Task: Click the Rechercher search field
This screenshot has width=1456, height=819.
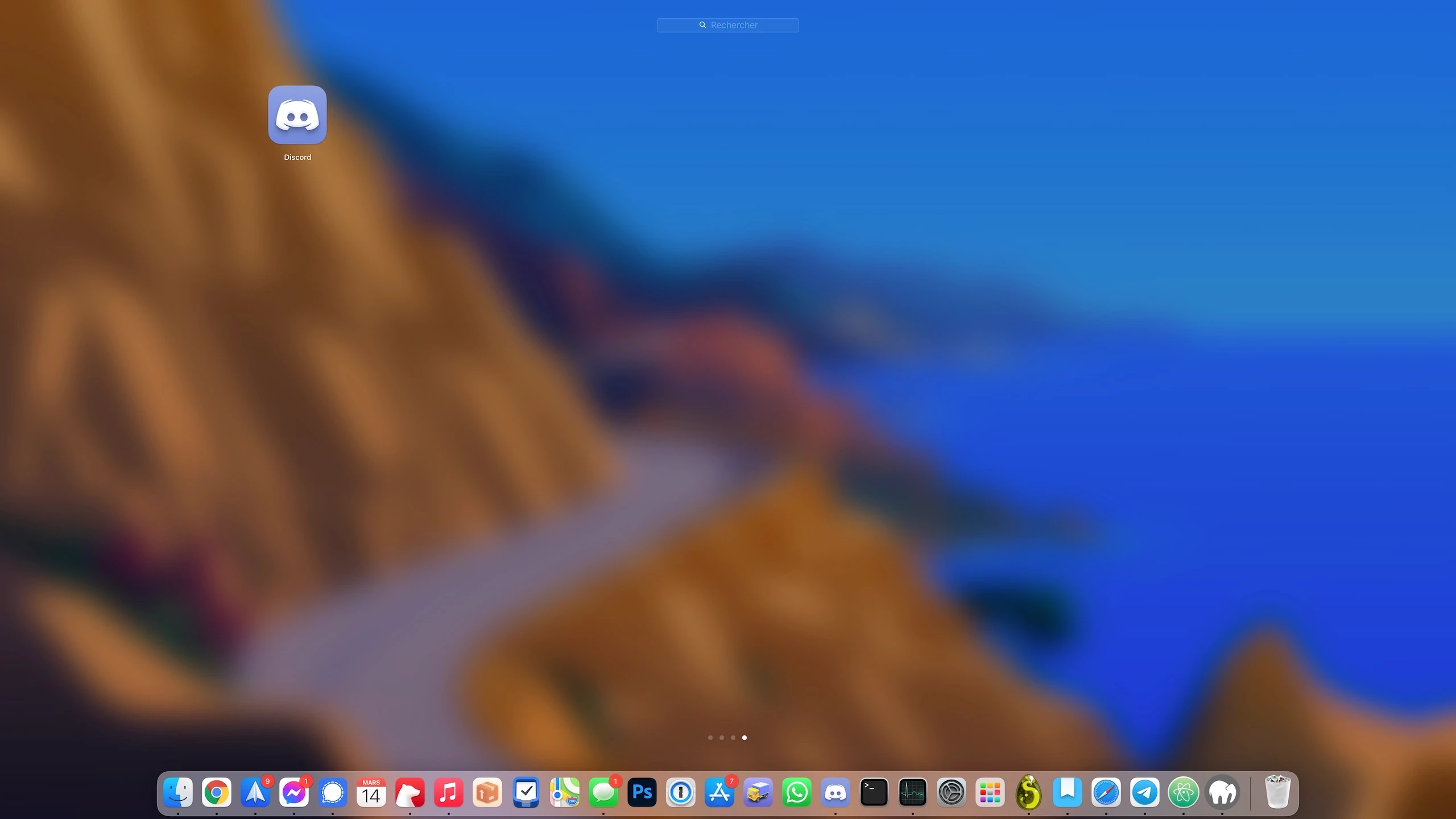Action: (727, 25)
